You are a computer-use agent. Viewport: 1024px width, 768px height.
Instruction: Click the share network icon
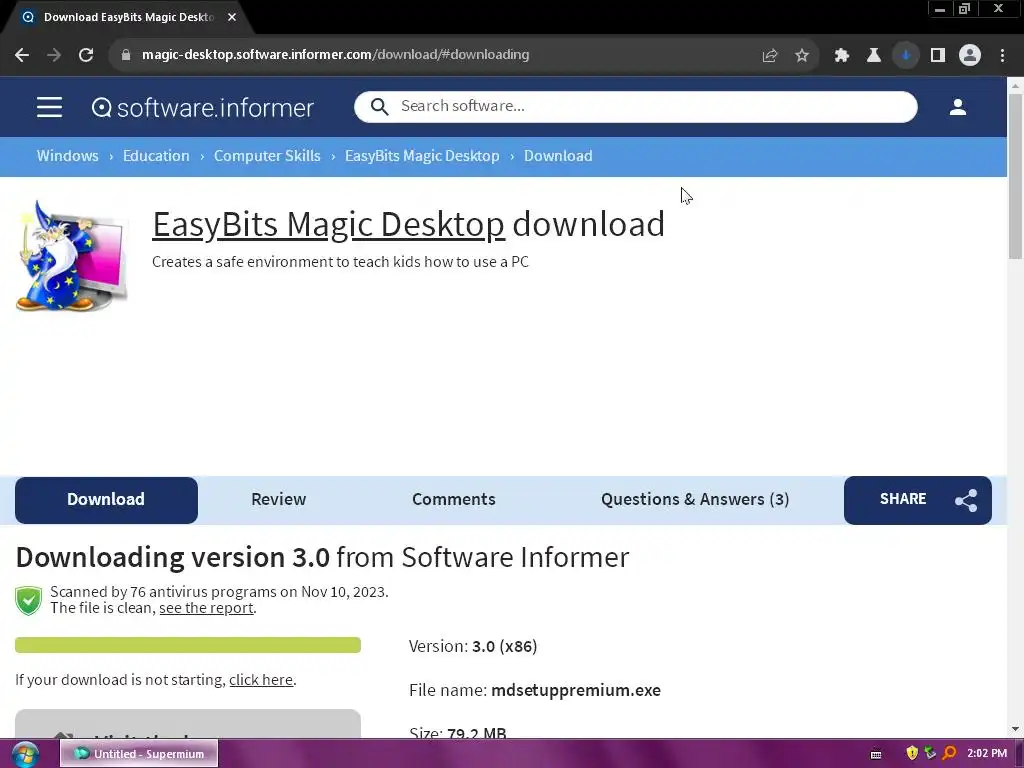(x=966, y=500)
